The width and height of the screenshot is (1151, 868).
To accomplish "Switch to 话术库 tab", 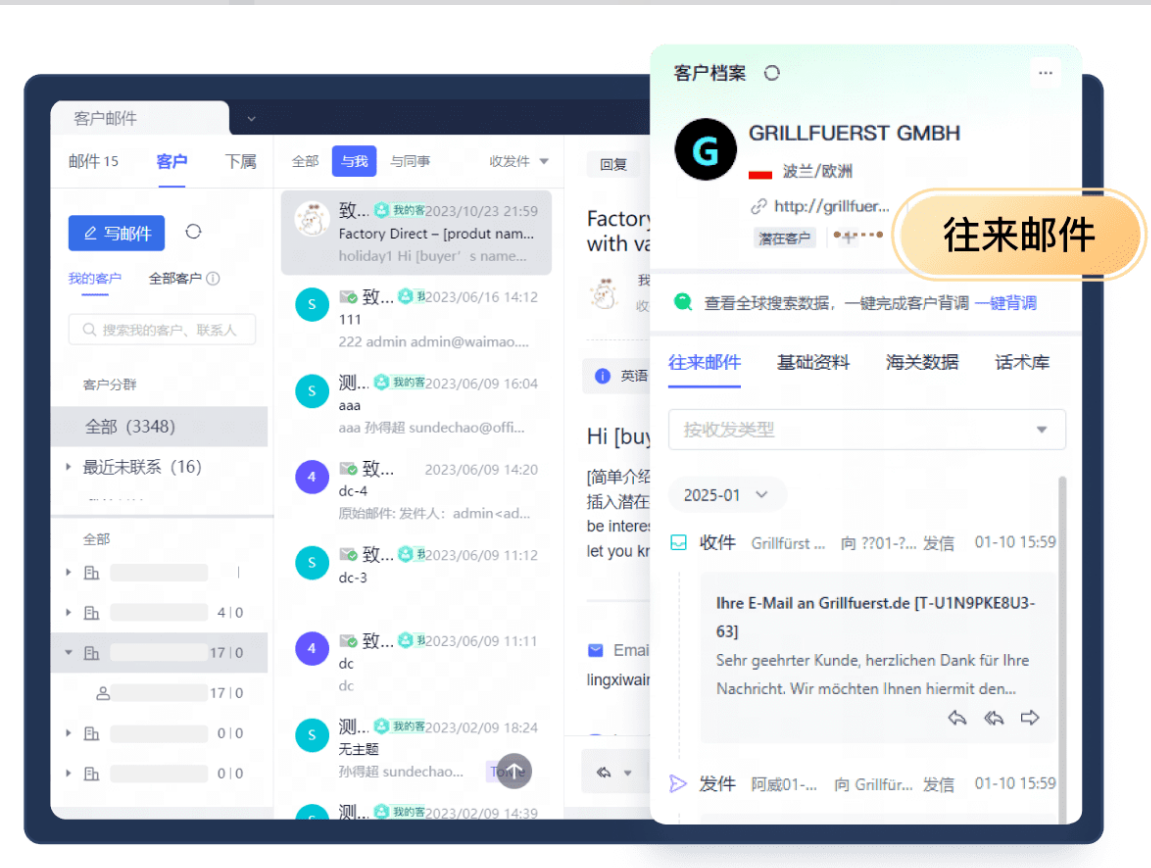I will click(1022, 362).
